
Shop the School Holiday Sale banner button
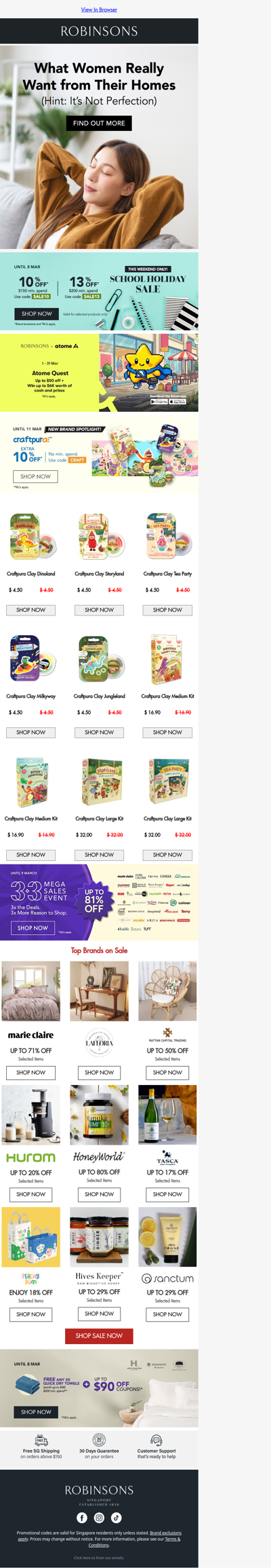37,313
